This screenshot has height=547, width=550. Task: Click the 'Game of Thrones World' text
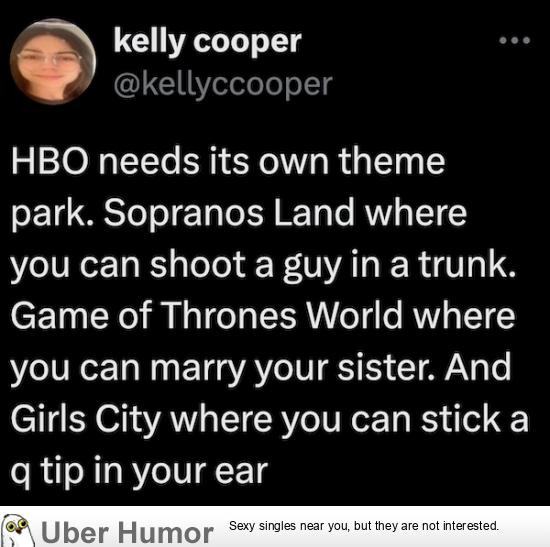(207, 315)
